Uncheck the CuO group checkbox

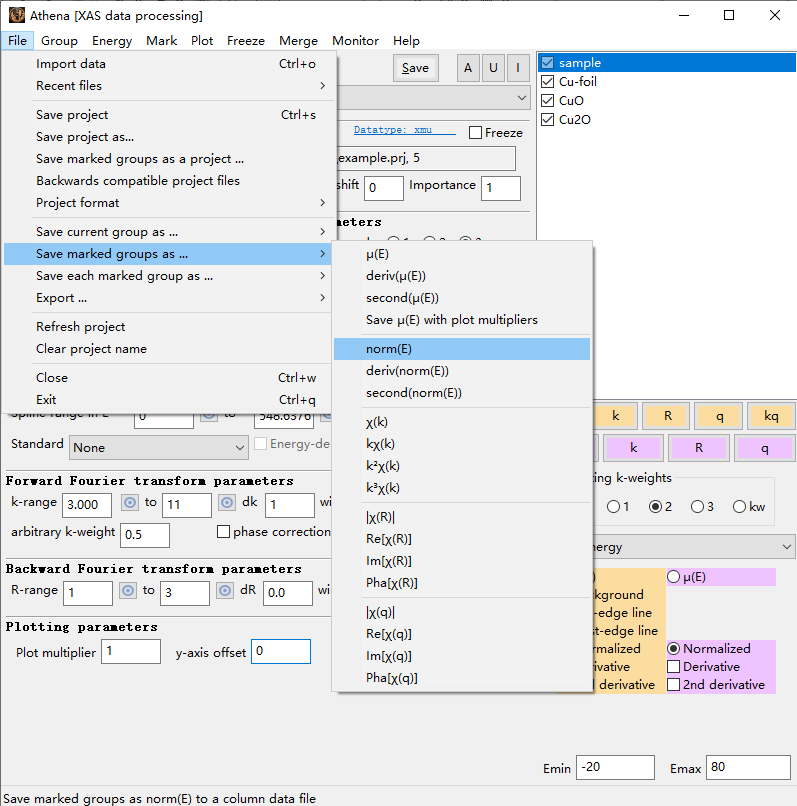(548, 101)
